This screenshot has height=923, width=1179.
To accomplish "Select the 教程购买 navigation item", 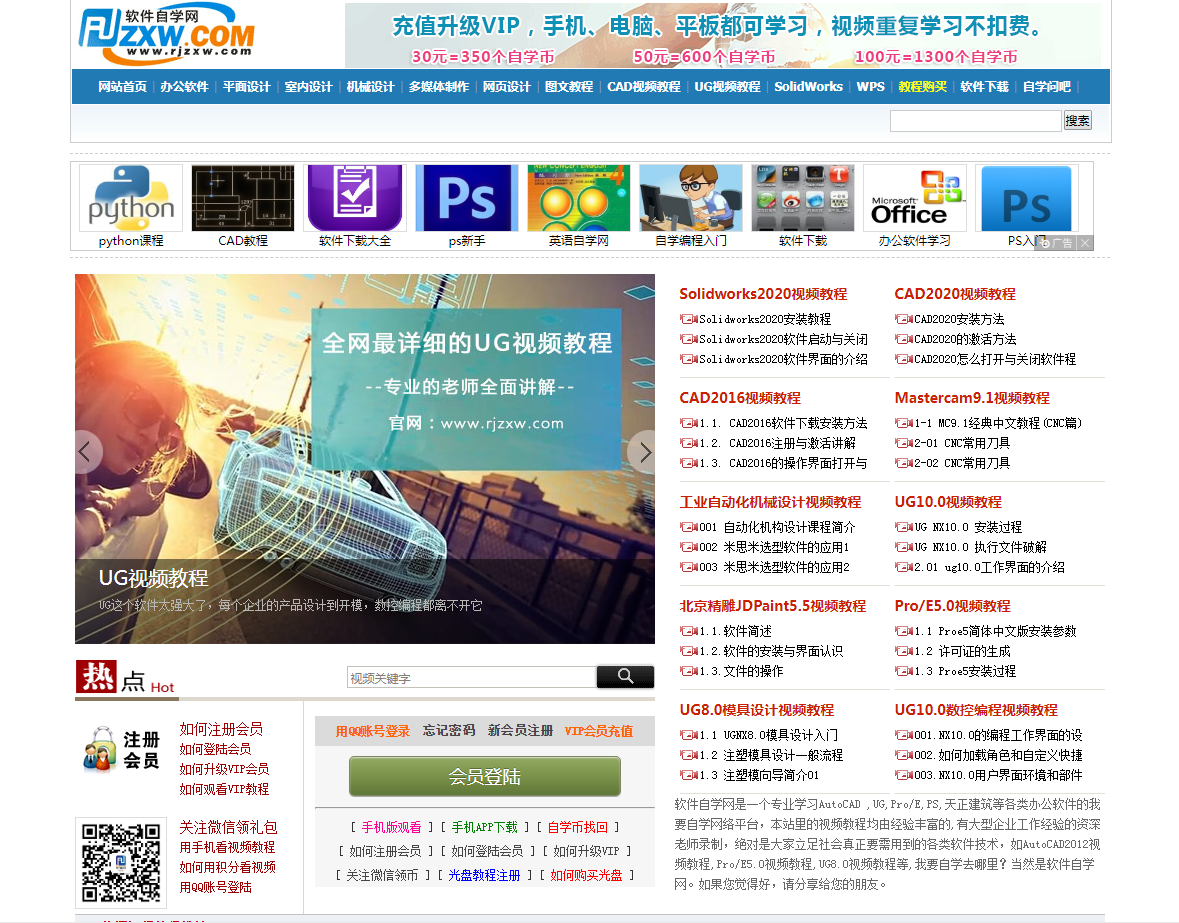I will point(922,87).
